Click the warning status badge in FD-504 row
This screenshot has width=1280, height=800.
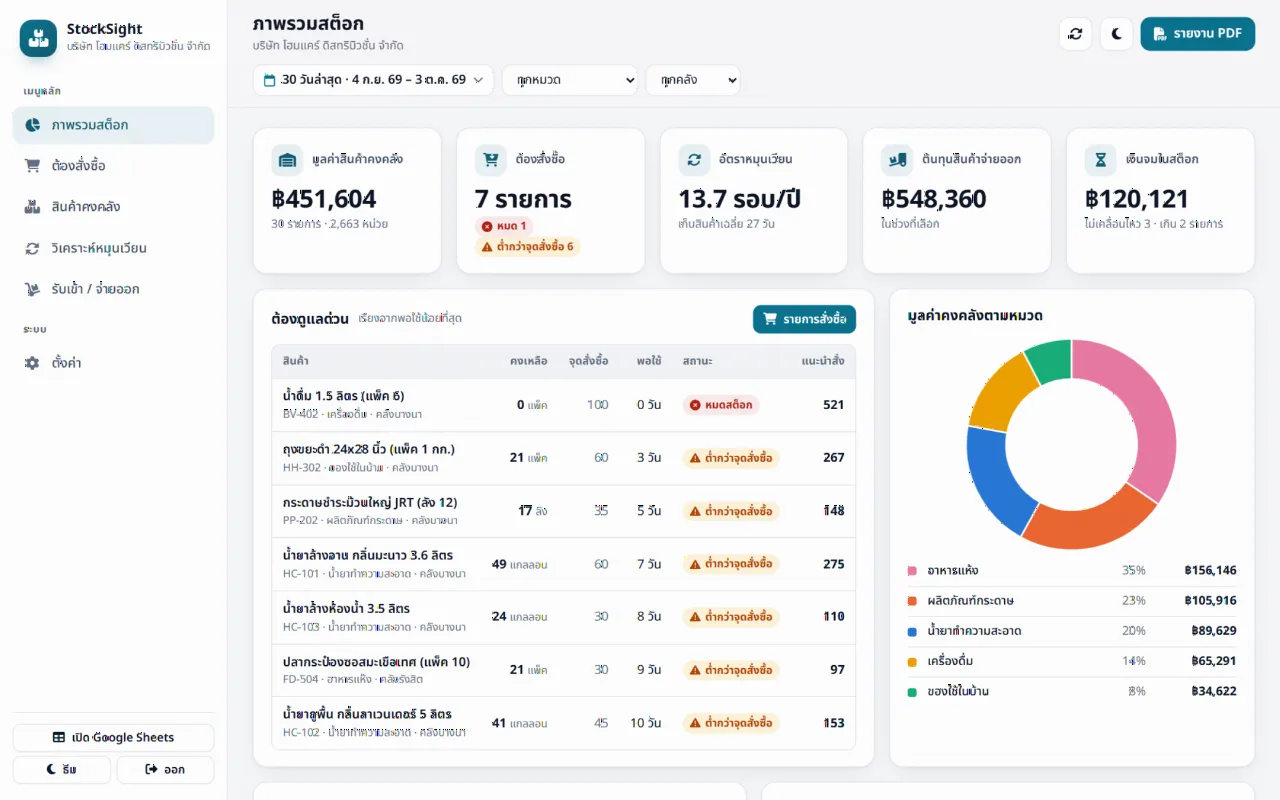click(731, 670)
